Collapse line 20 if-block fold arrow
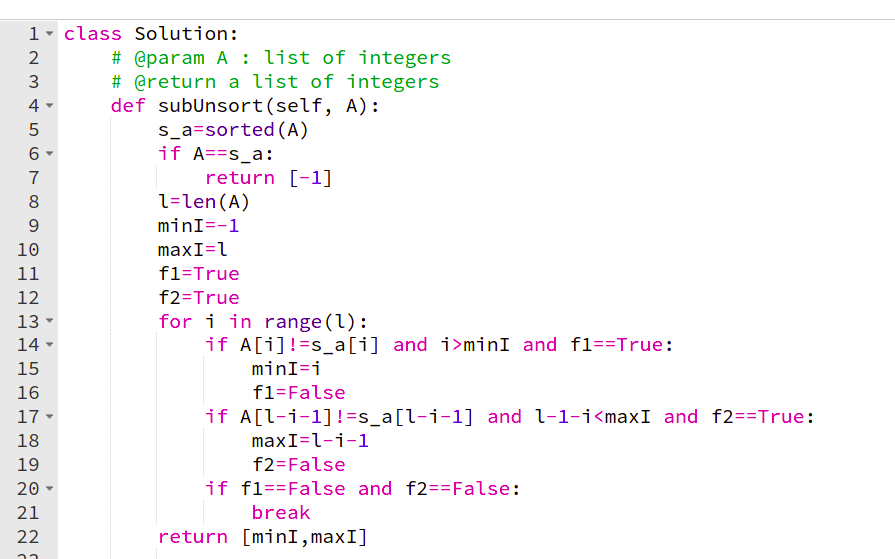895x559 pixels. [50, 489]
